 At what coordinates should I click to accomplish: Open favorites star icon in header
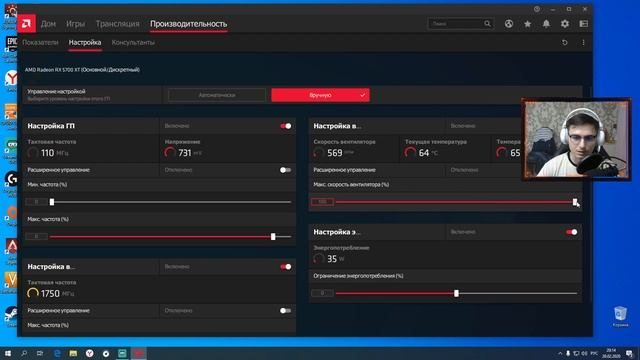click(x=527, y=24)
